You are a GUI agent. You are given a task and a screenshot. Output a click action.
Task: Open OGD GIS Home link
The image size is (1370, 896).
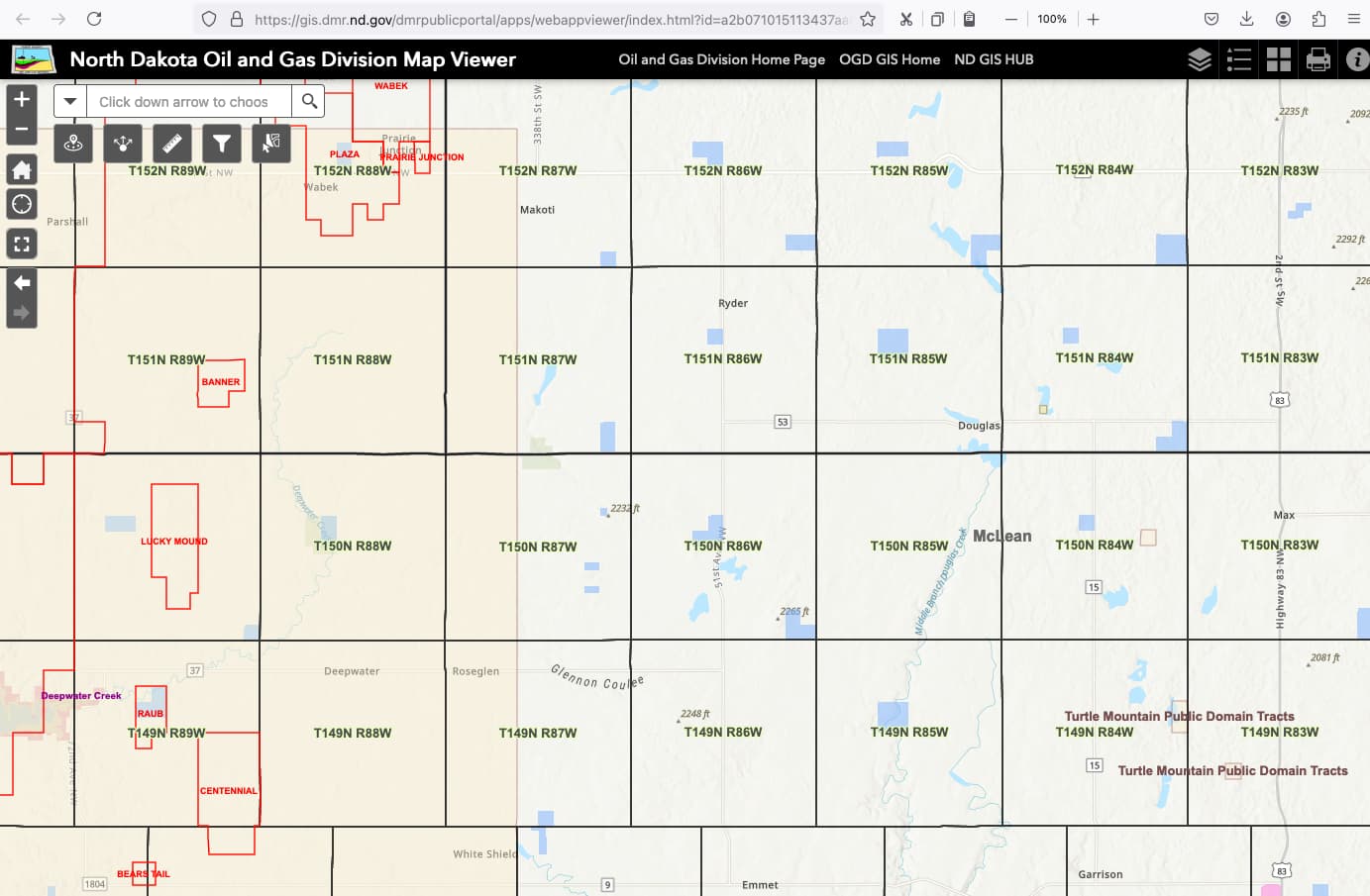[890, 59]
